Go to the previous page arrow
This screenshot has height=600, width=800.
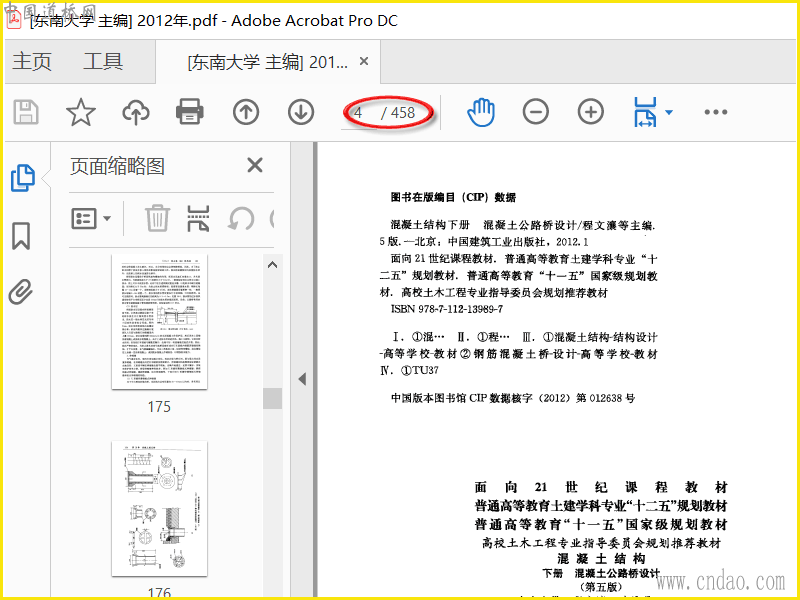[x=246, y=112]
